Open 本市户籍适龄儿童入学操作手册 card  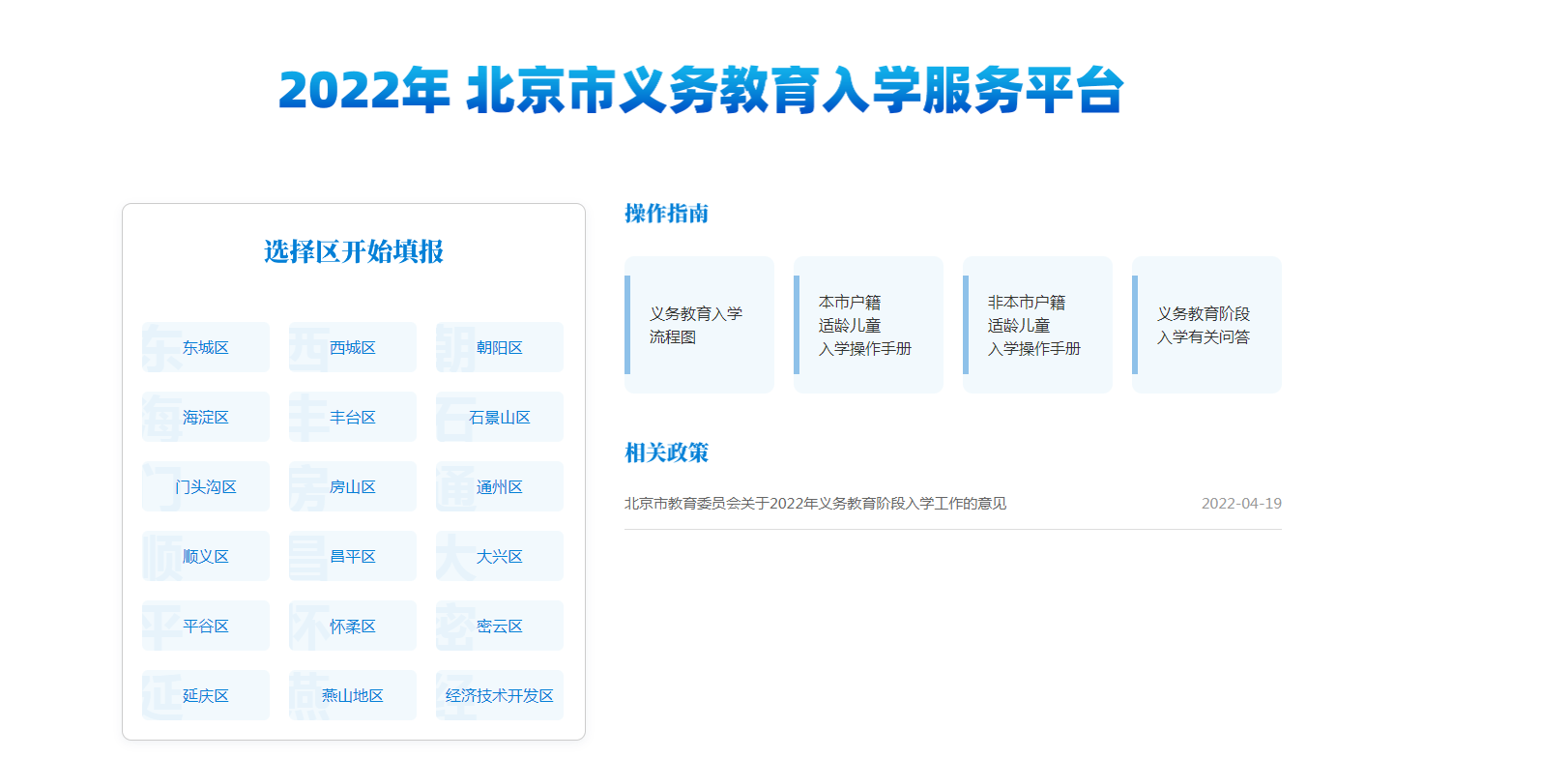pos(868,325)
